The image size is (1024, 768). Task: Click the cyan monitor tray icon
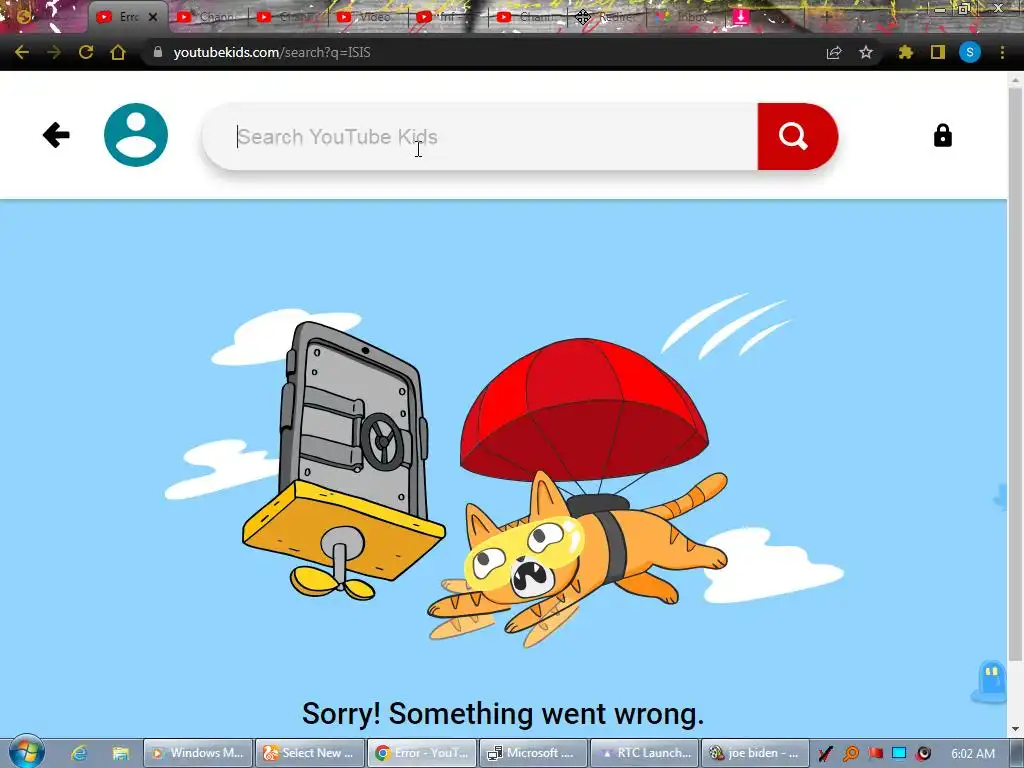point(899,754)
